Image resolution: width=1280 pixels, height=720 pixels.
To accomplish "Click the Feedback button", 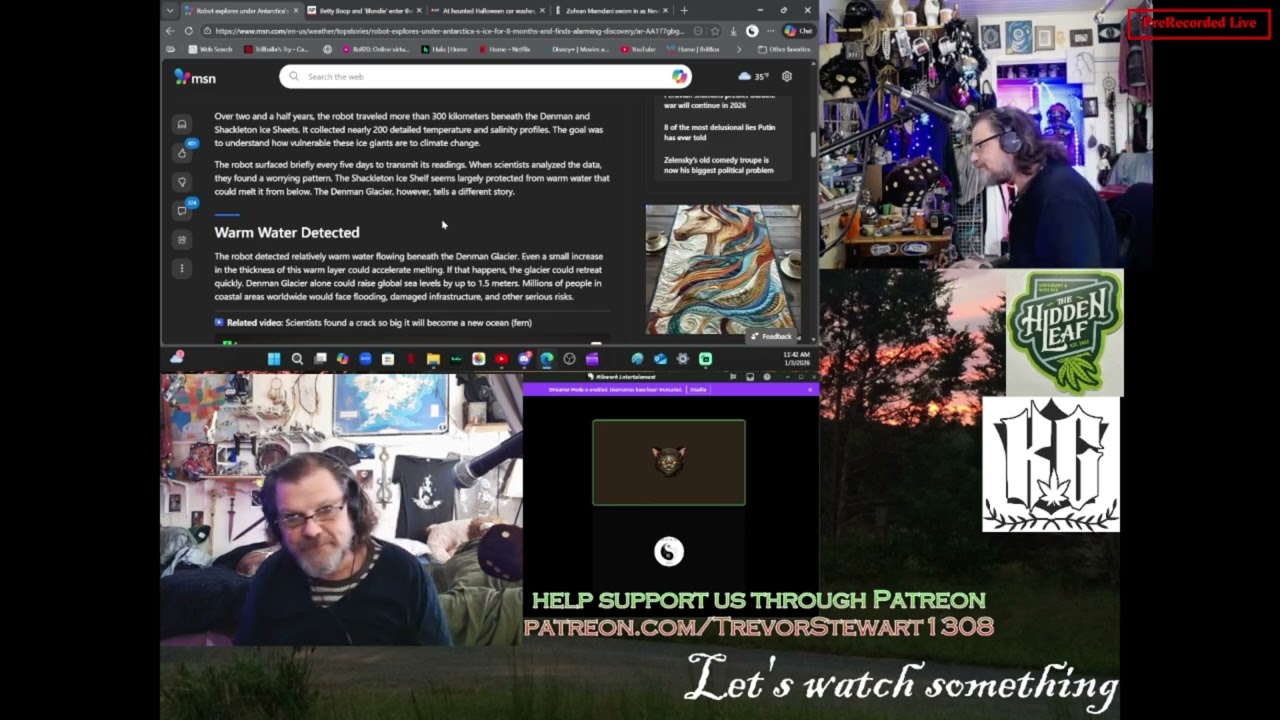I will pyautogui.click(x=772, y=337).
